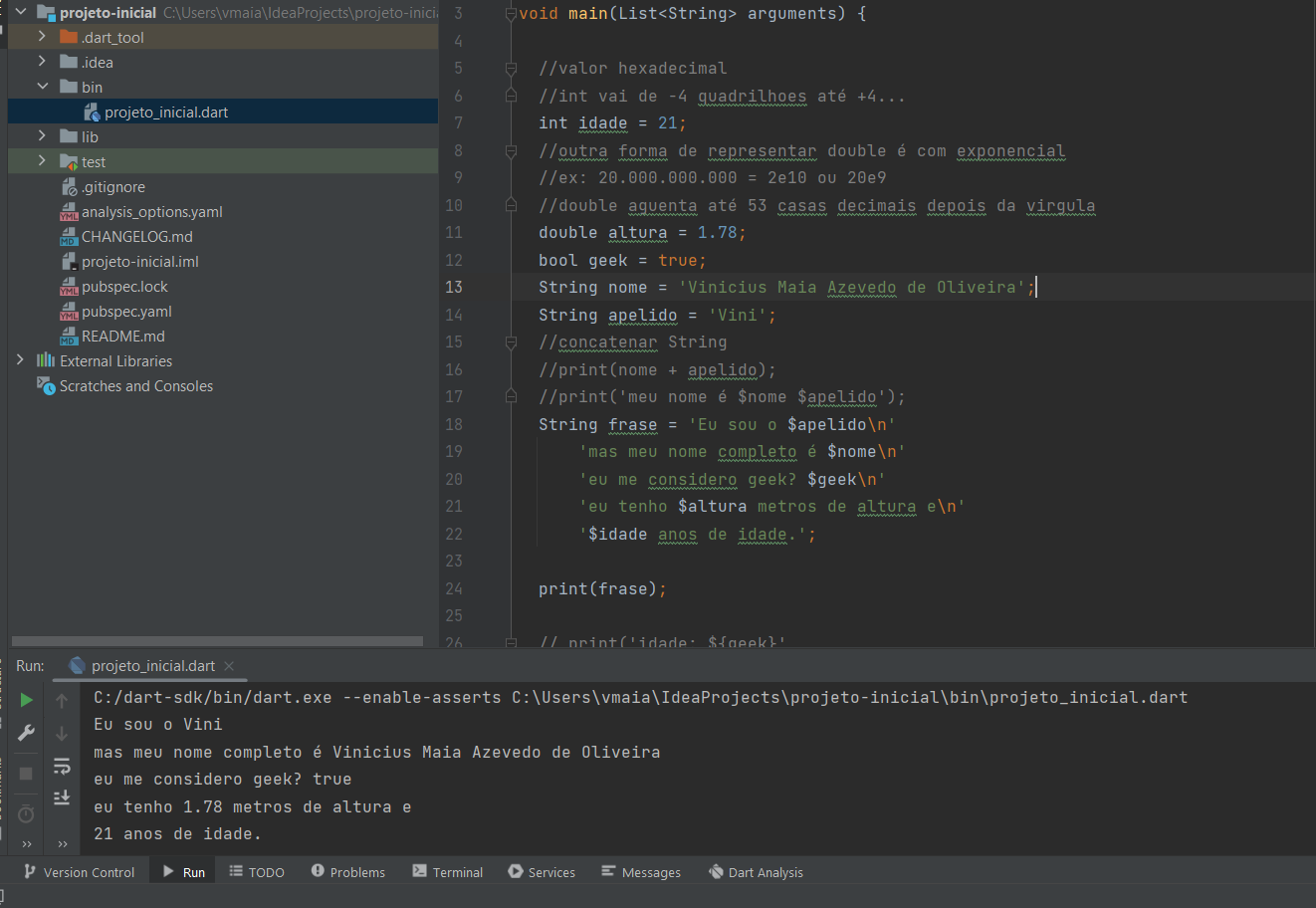Fold main function at line 3
Viewport: 1316px width, 908px height.
point(511,14)
